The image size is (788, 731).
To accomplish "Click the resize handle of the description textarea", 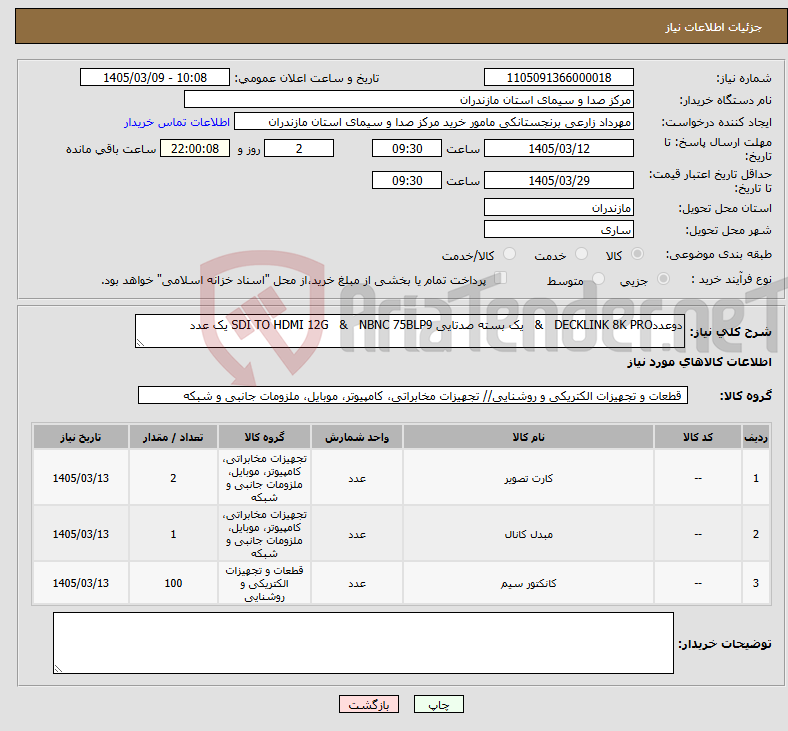I will click(140, 343).
